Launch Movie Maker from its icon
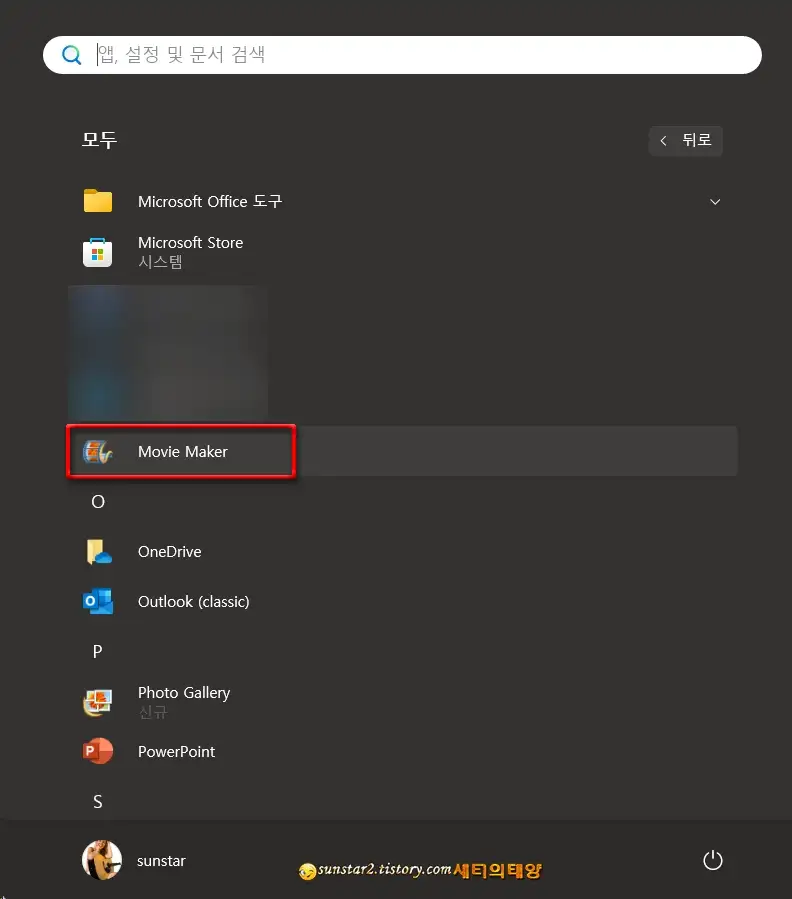792x899 pixels. coord(98,452)
